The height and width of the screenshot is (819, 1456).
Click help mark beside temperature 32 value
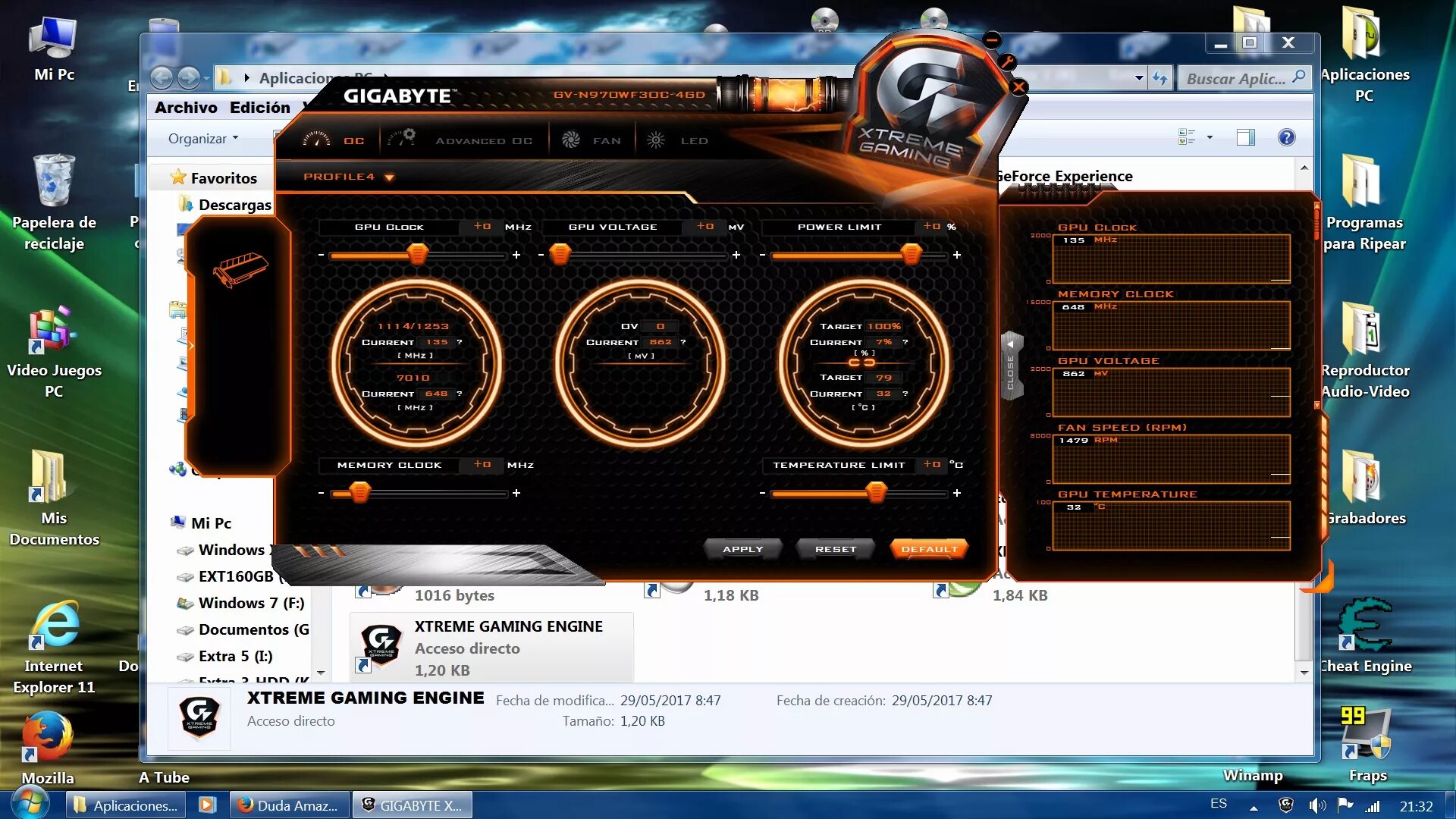905,394
